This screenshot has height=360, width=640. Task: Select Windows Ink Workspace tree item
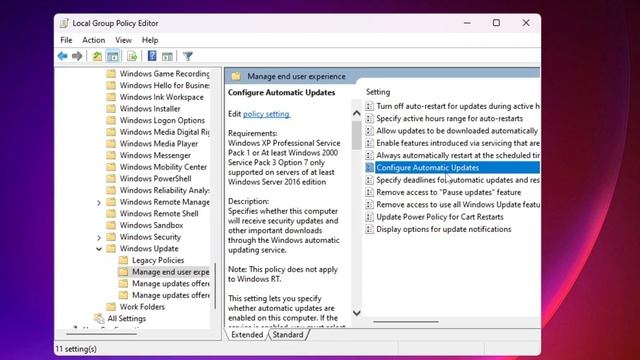162,97
